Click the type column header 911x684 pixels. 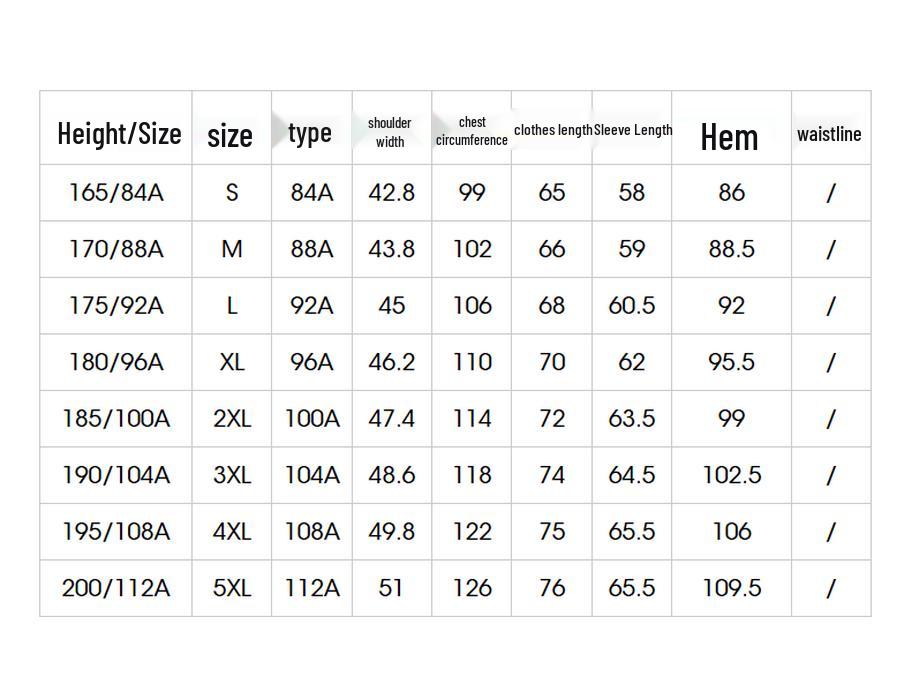[x=310, y=132]
